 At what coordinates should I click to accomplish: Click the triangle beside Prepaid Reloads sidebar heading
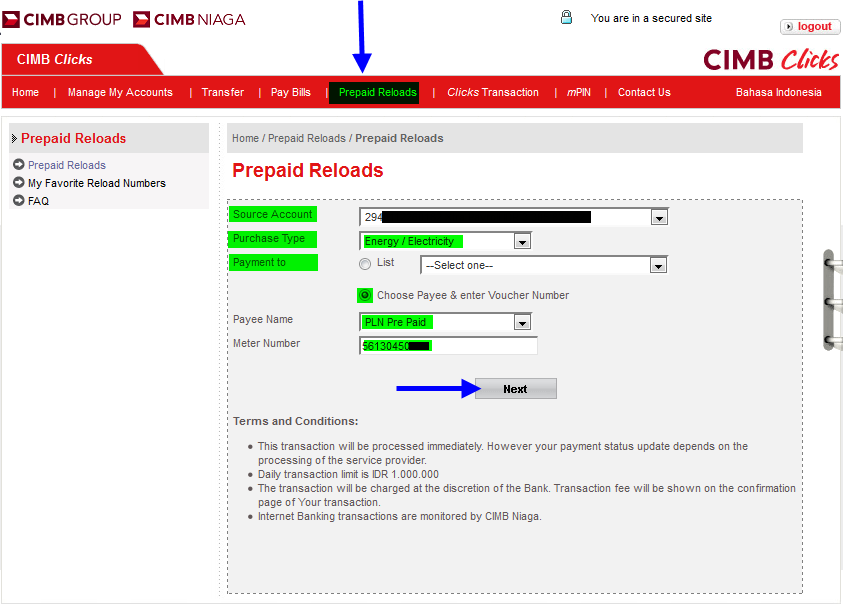click(x=14, y=138)
